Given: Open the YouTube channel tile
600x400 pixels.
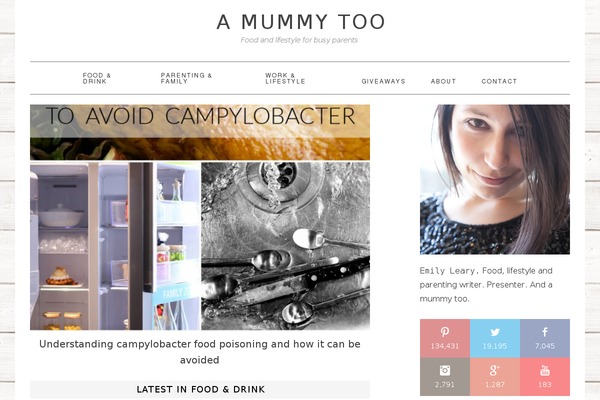Looking at the screenshot, I should click(x=545, y=377).
